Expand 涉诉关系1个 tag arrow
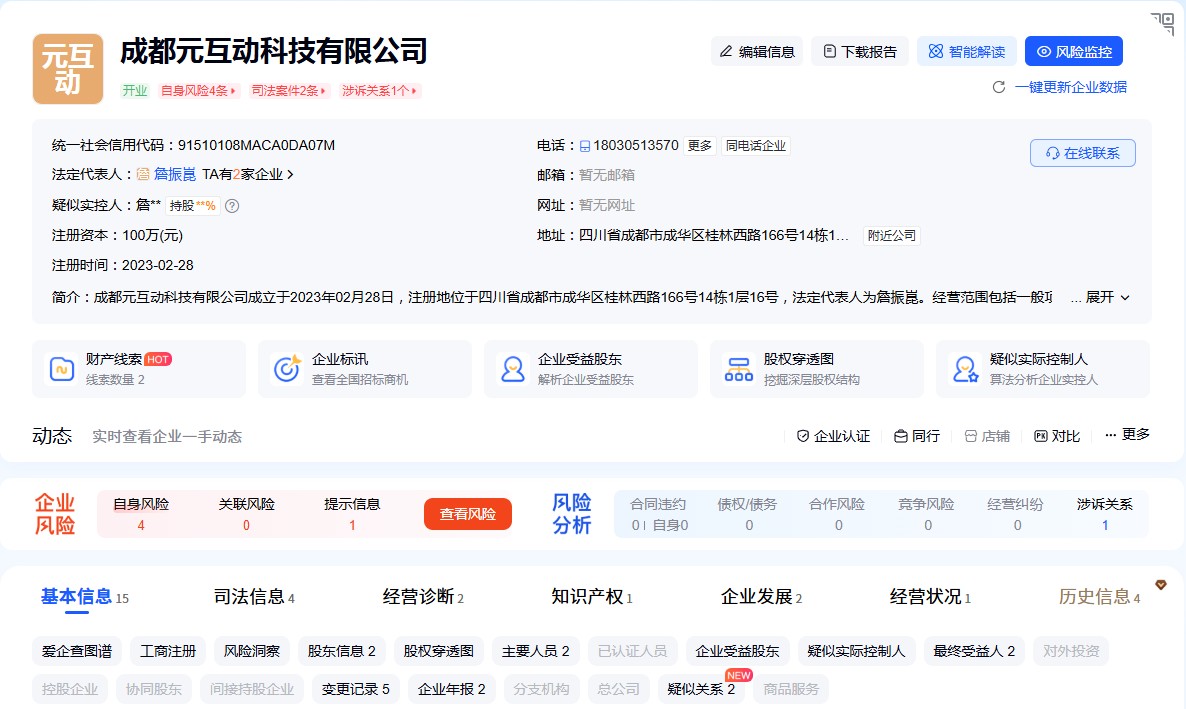 414,91
